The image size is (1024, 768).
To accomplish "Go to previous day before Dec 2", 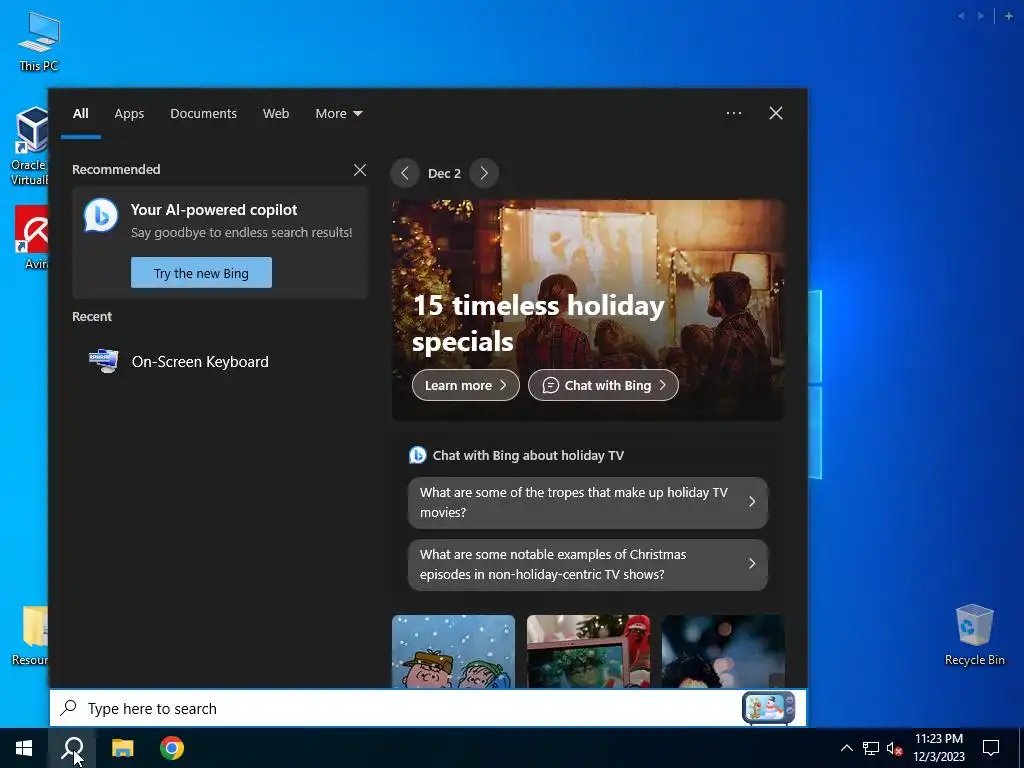I will pos(405,173).
